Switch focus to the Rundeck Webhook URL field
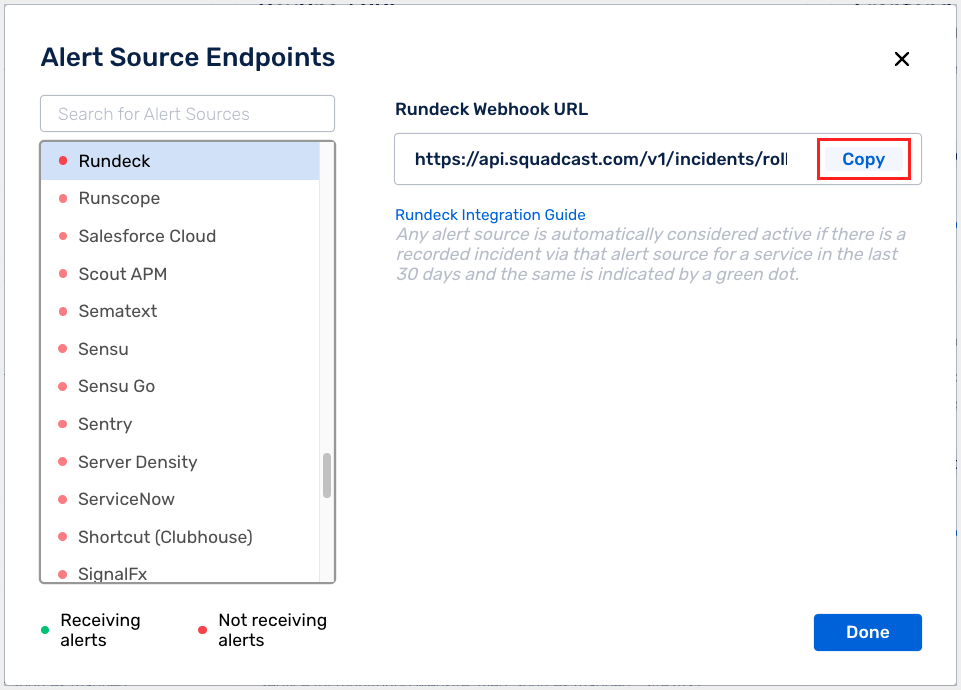 point(600,158)
